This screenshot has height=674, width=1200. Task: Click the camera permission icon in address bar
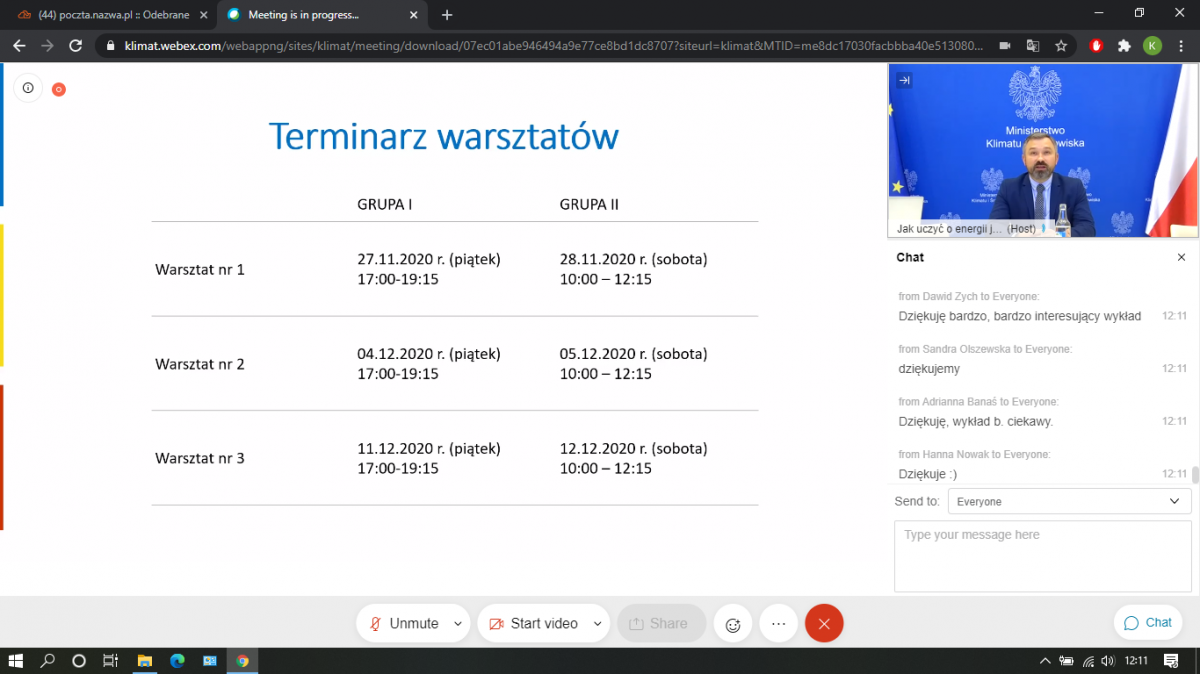tap(1005, 46)
